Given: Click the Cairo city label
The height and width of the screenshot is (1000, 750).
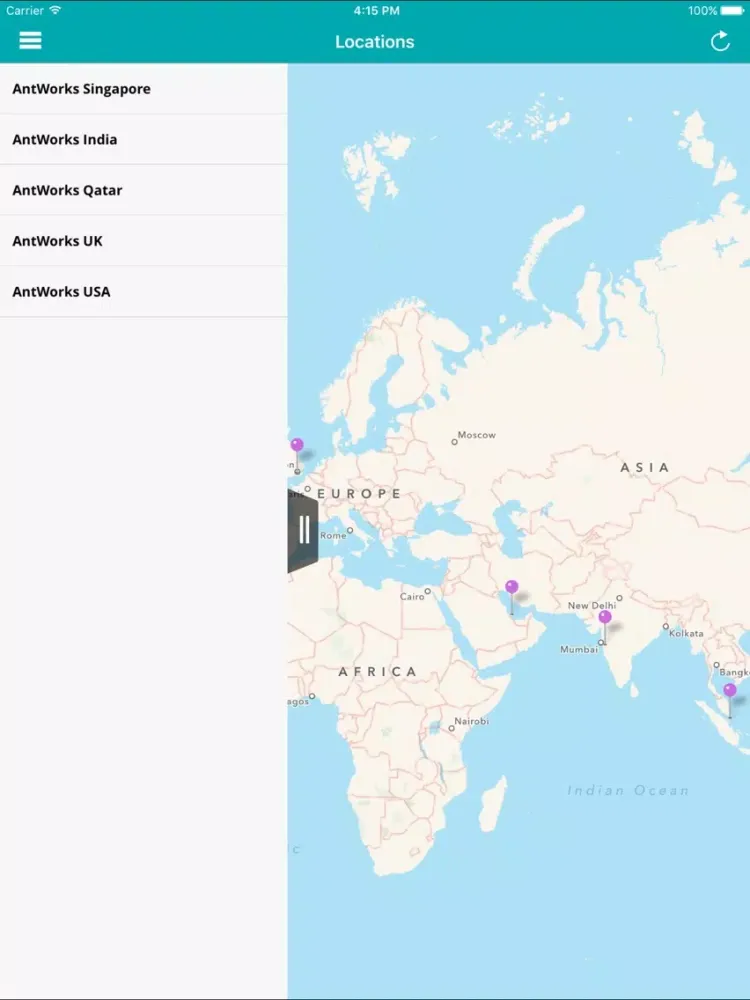Looking at the screenshot, I should click(411, 596).
